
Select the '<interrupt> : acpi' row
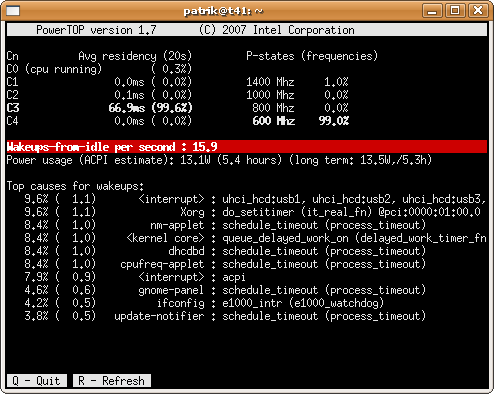coord(135,277)
